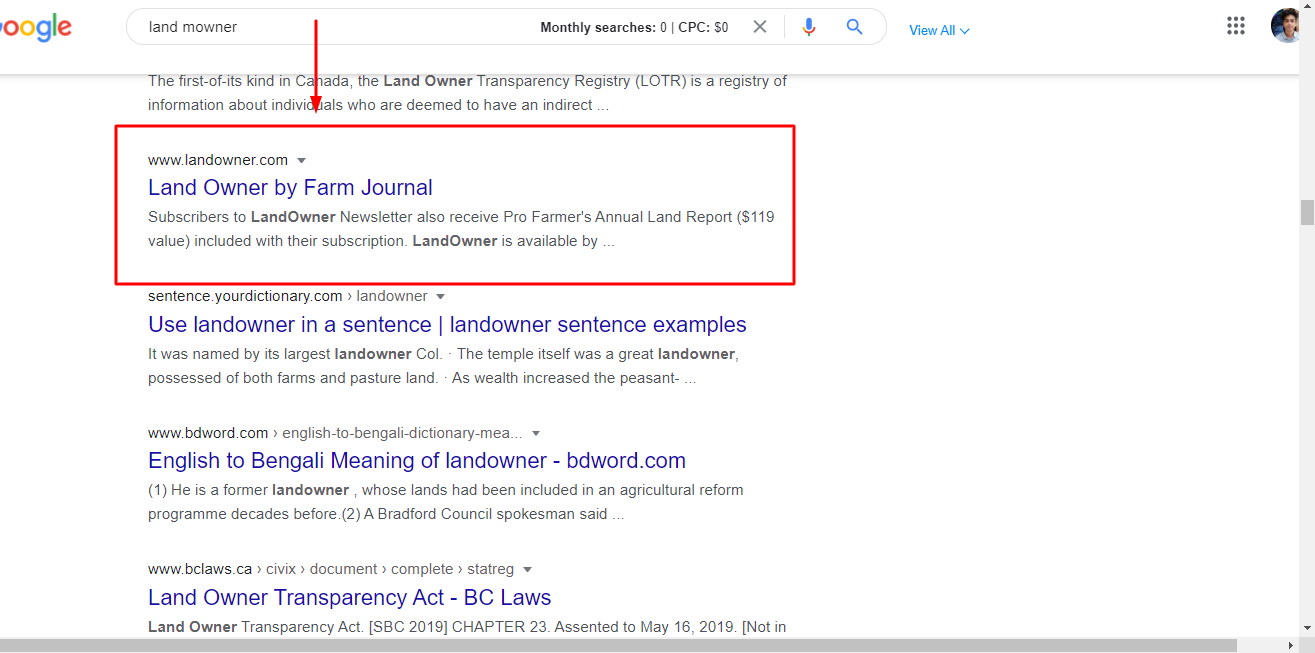Click the www.landowner.com URL text

(218, 160)
